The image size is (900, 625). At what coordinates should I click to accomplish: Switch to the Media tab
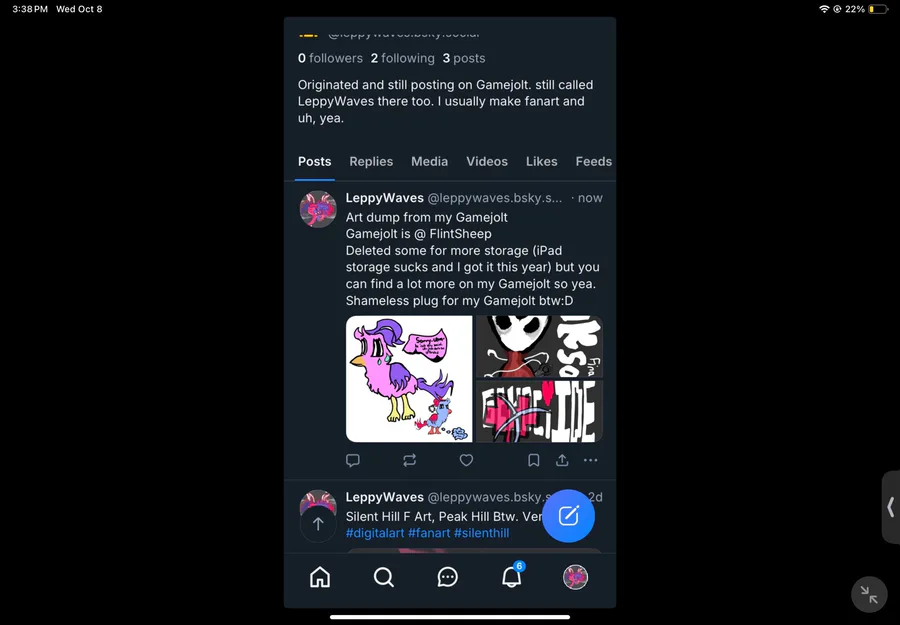pyautogui.click(x=429, y=161)
